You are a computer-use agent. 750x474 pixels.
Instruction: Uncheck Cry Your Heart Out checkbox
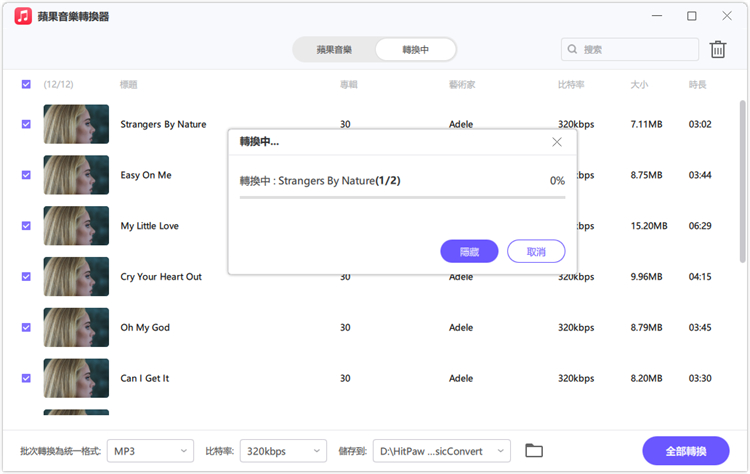pyautogui.click(x=26, y=276)
